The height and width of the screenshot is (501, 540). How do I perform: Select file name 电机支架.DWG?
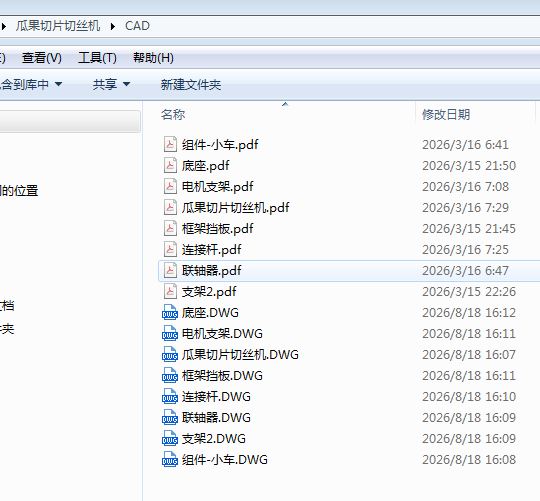coord(222,334)
